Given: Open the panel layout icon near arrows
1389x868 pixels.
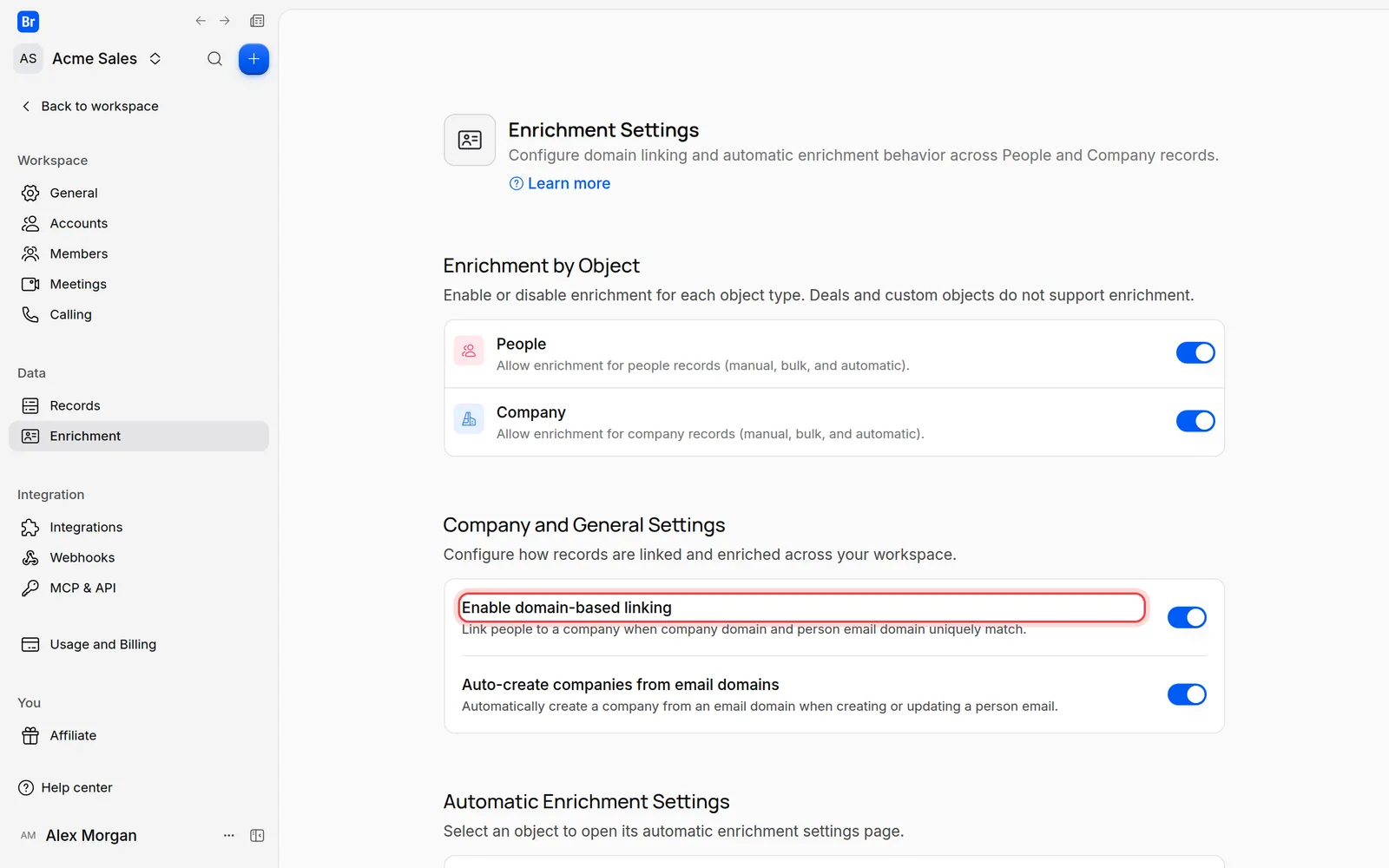Looking at the screenshot, I should (257, 21).
